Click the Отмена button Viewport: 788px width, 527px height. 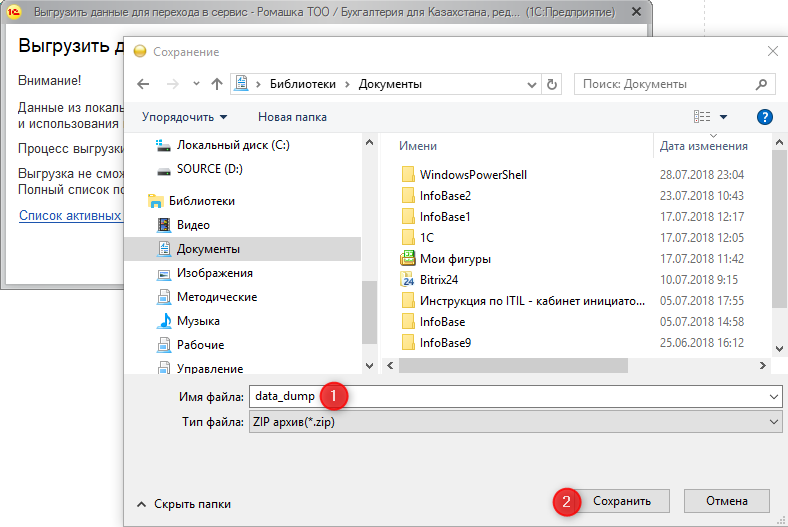[727, 501]
